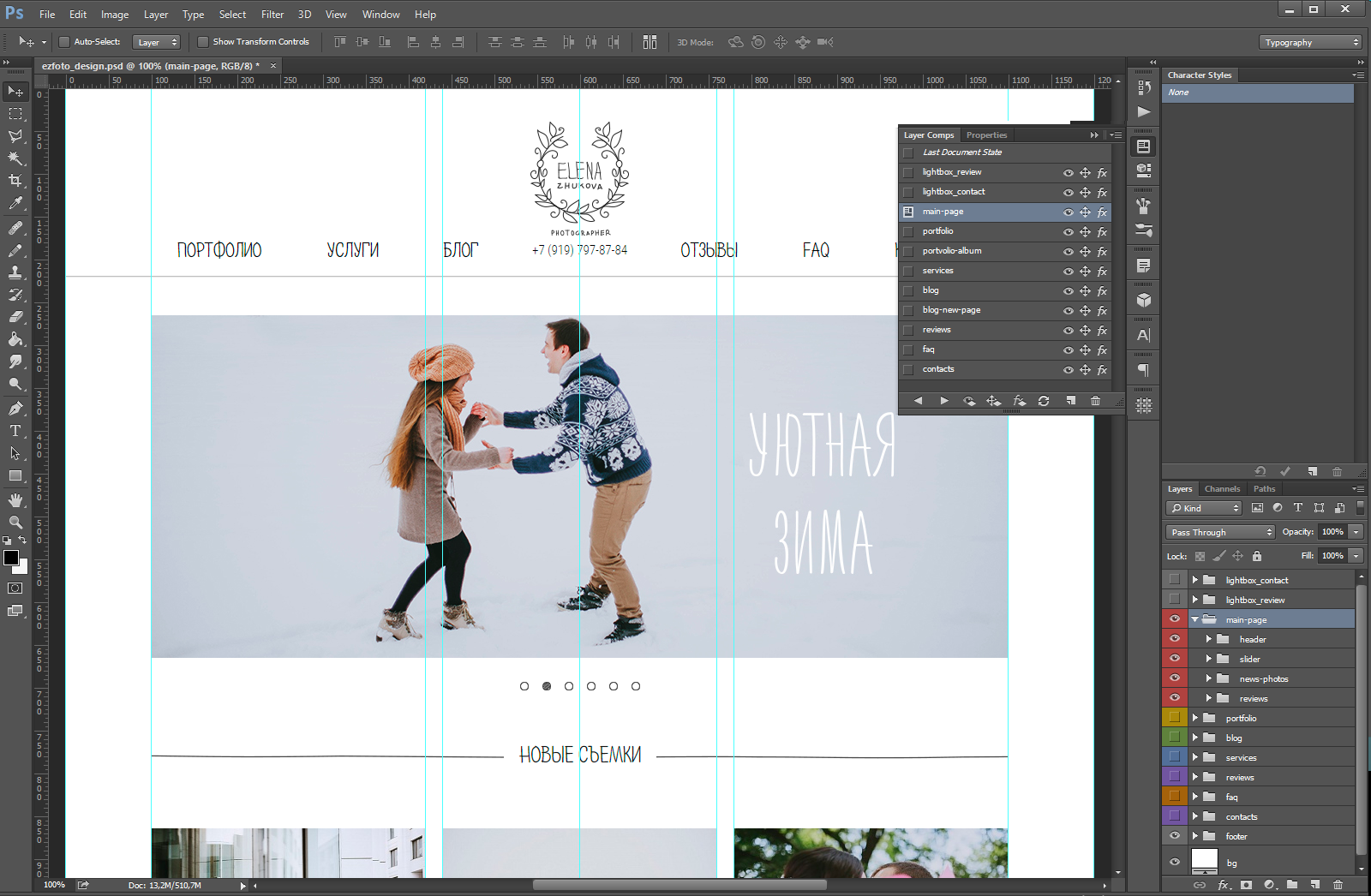Select the Move tool in toolbar
Screen dimensions: 1371x896
pos(15,91)
